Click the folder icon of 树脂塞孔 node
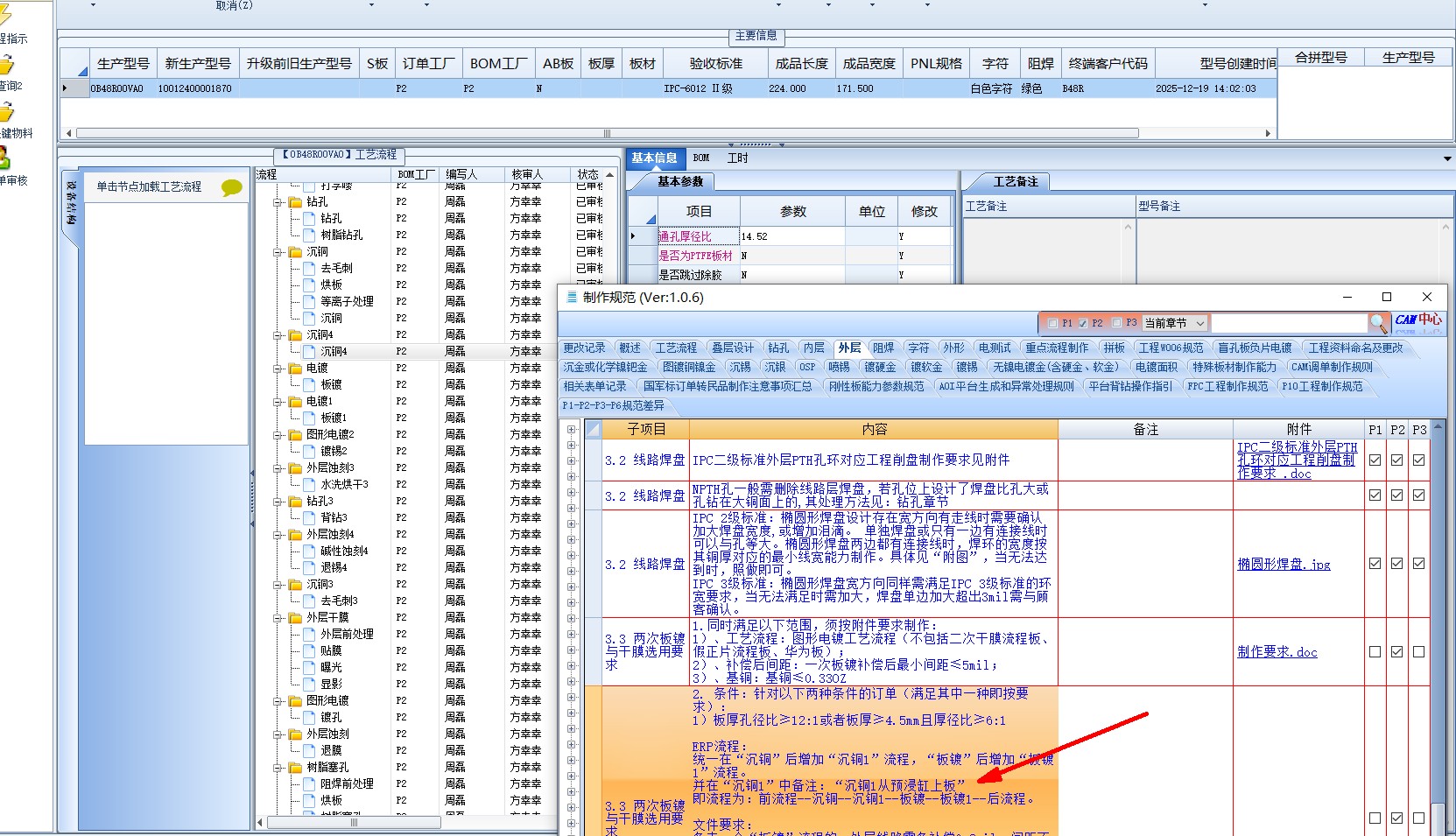 pyautogui.click(x=296, y=767)
